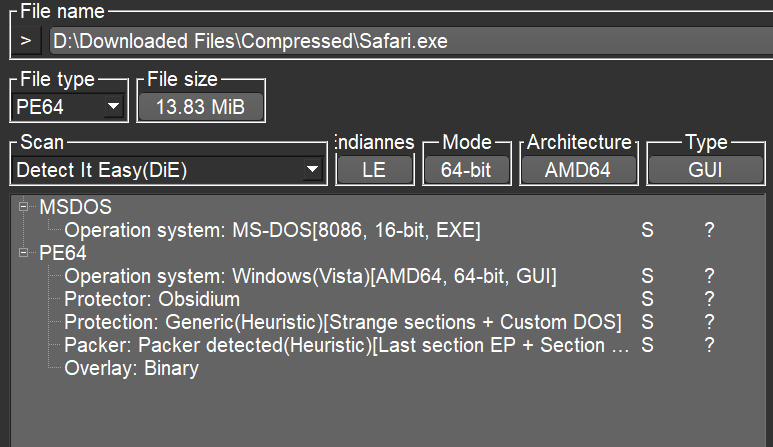Click the S icon for Protector: Obsidium
This screenshot has width=773, height=447.
coord(647,299)
